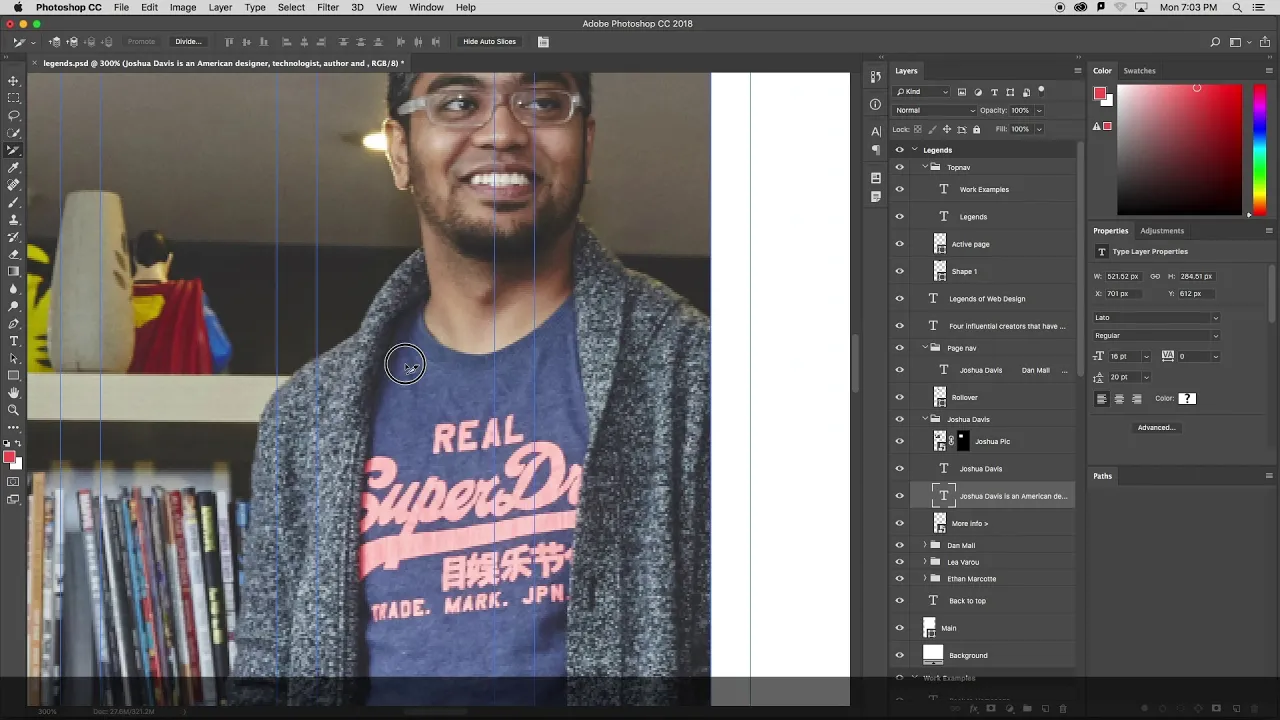Lock all layer attributes padlock icon

[977, 129]
